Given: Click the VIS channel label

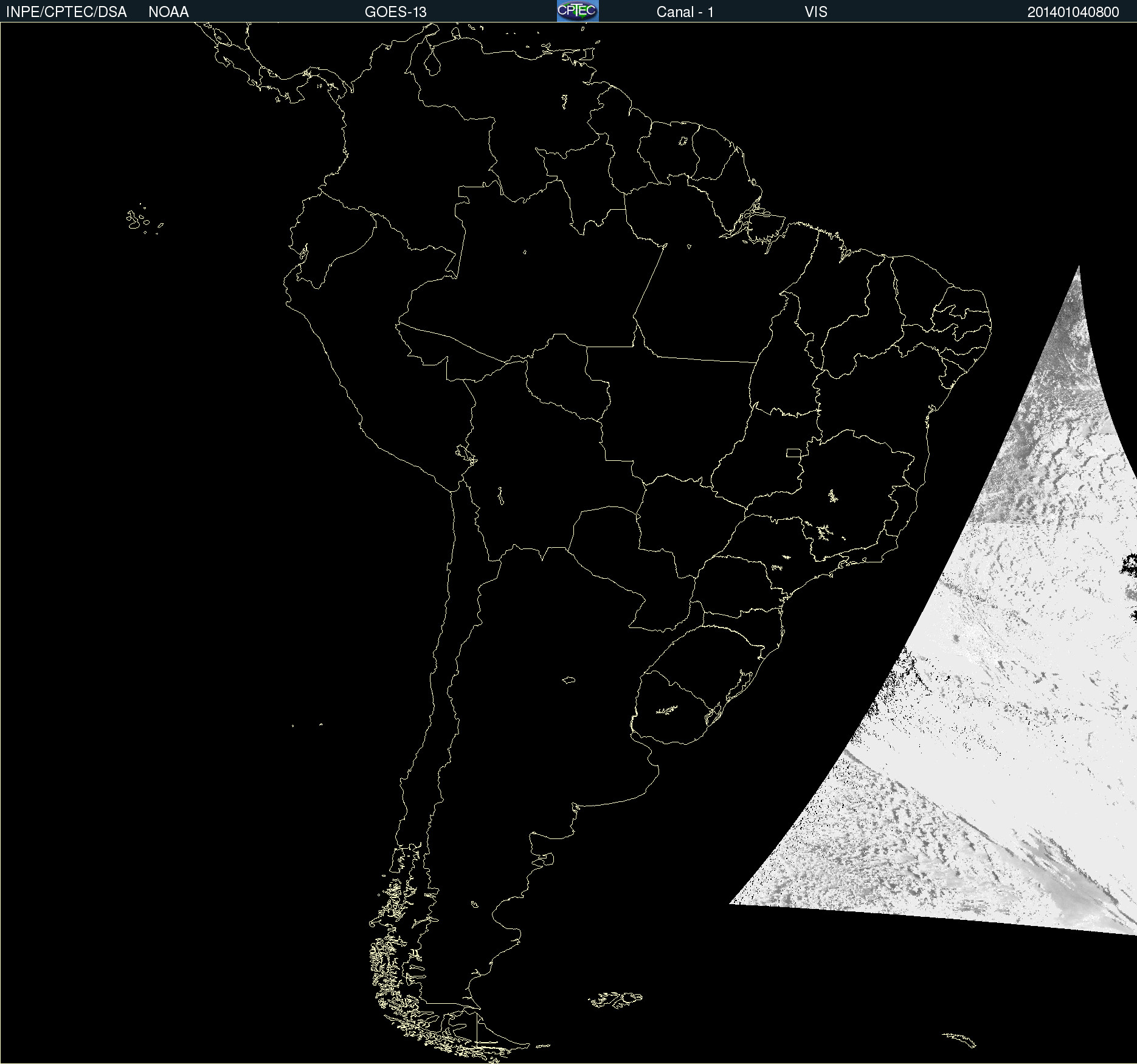Looking at the screenshot, I should 816,12.
